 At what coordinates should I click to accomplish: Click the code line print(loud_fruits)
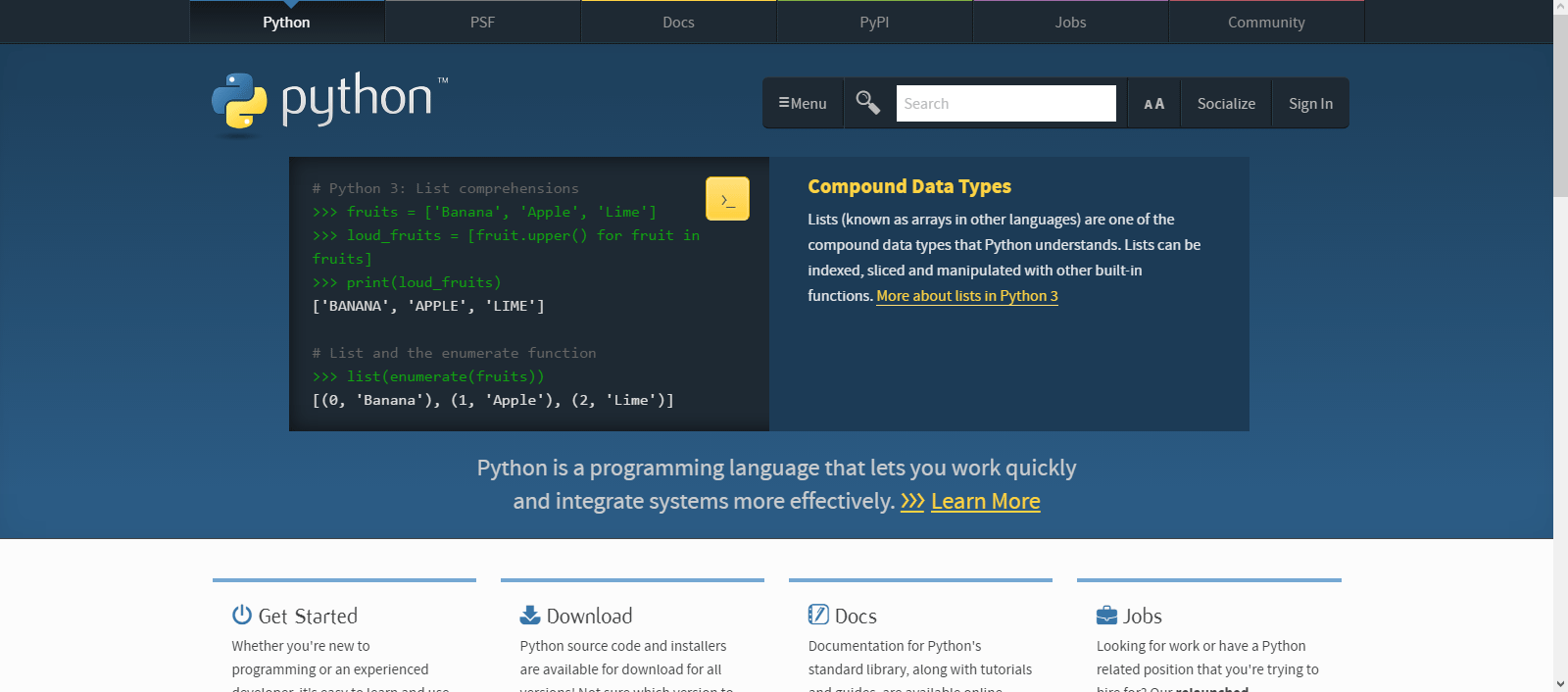(407, 282)
